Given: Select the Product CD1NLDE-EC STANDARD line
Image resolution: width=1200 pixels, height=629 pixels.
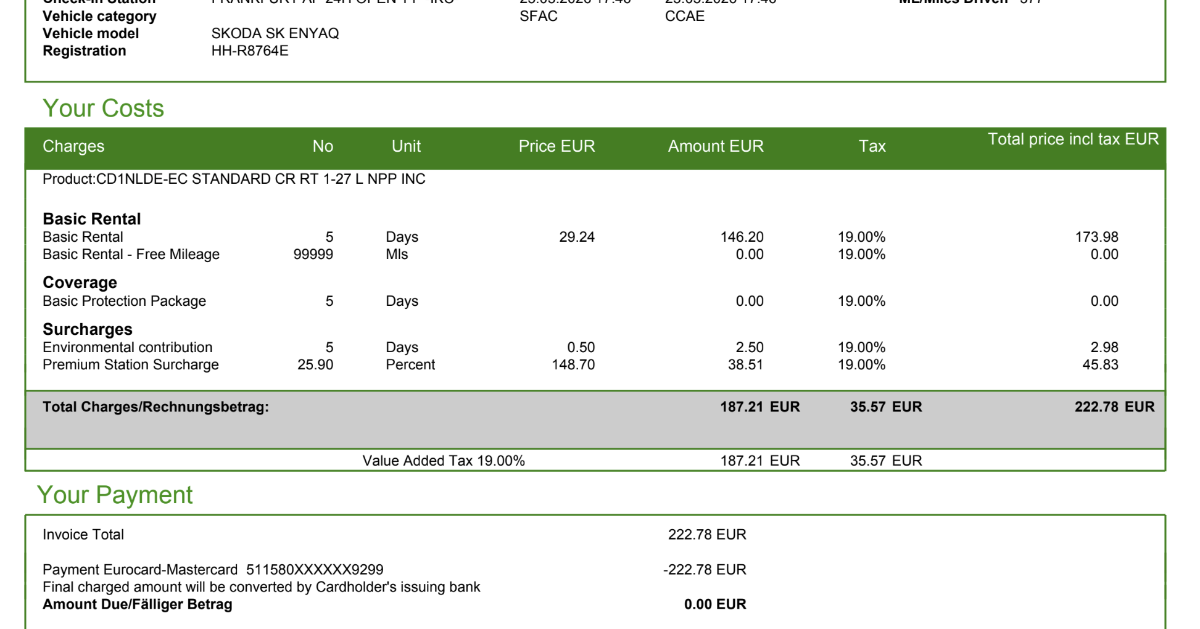Looking at the screenshot, I should (x=234, y=179).
